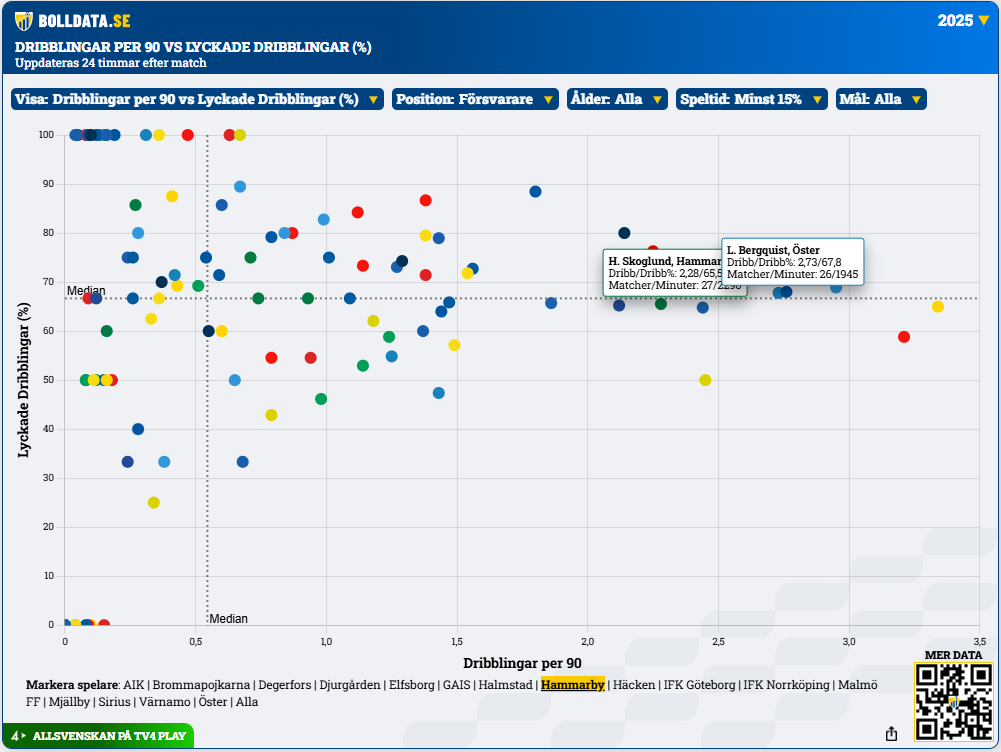Click the Allsvenskan på TV4 Play banner

pos(98,736)
